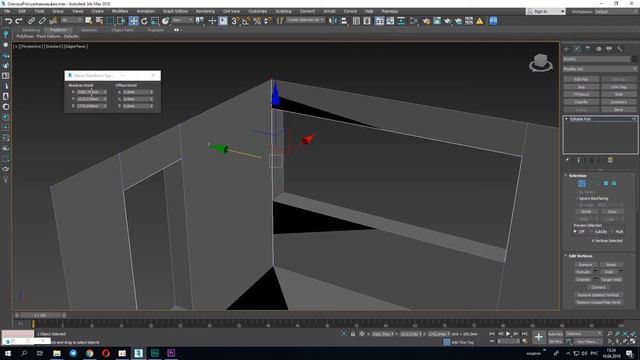
Task: Open the Modify panel tab icon
Action: tap(577, 49)
